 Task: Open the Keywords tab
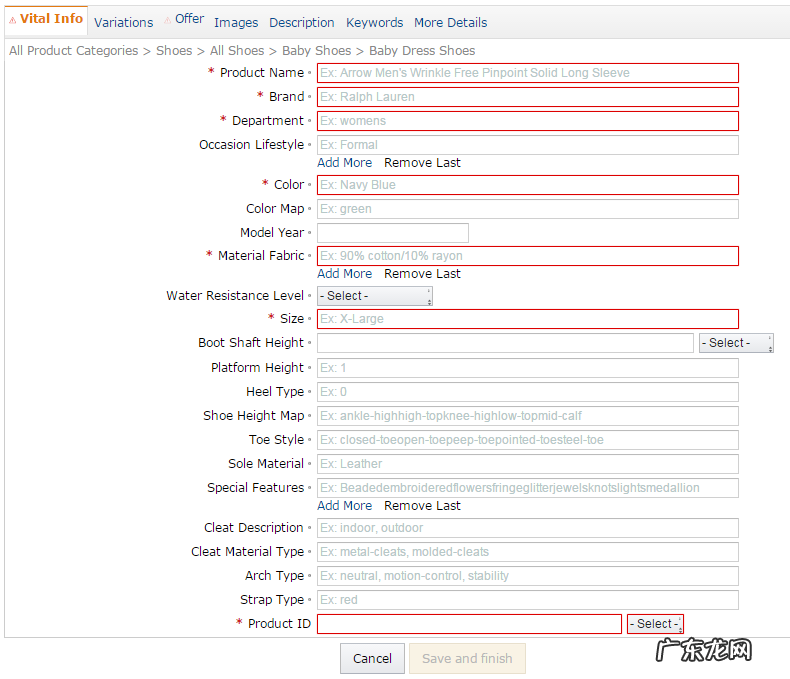tap(374, 22)
